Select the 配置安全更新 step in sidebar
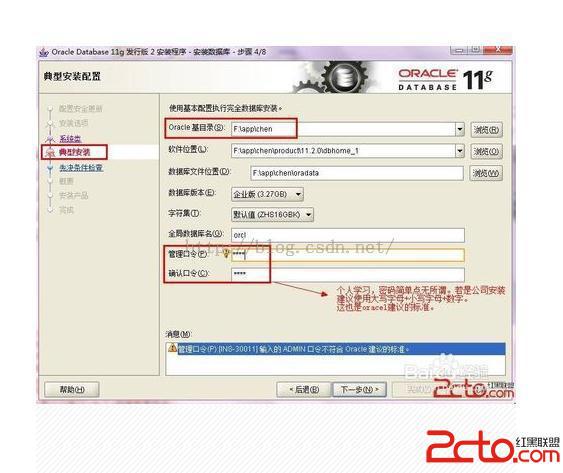Viewport: 563px width, 473px height. click(x=80, y=108)
